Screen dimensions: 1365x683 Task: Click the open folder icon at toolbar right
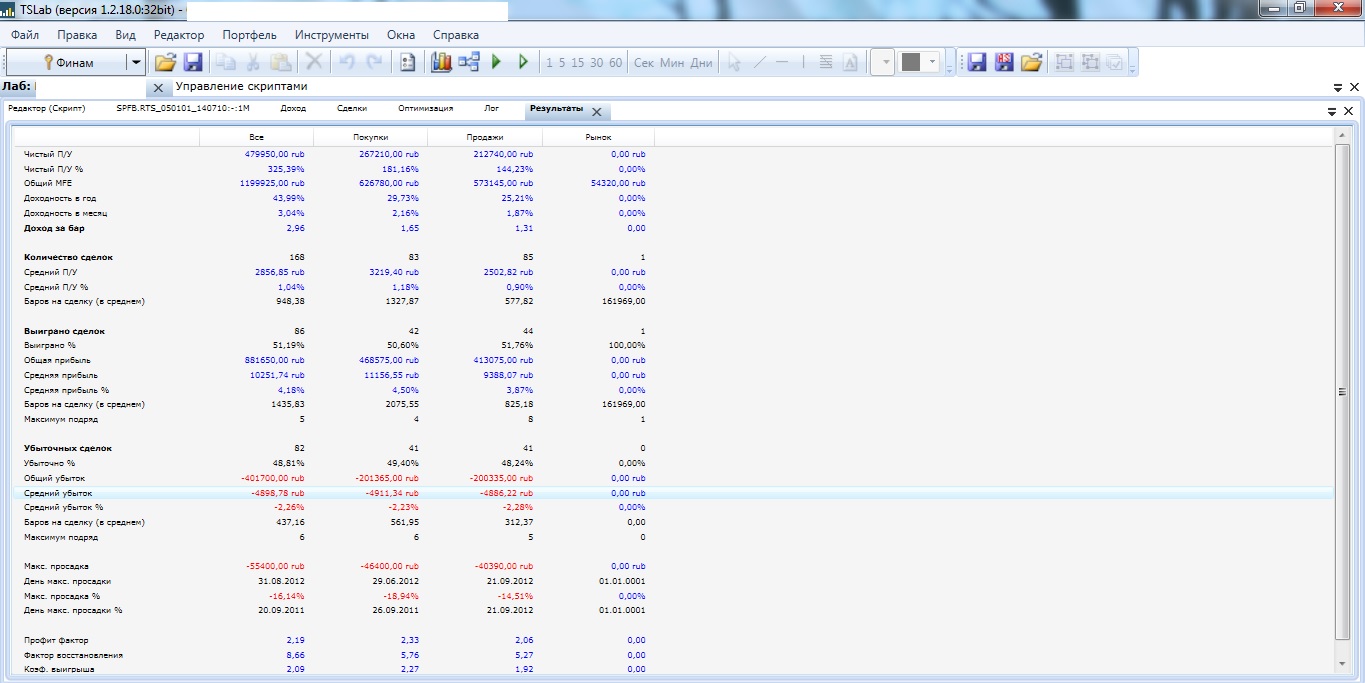tap(1031, 62)
